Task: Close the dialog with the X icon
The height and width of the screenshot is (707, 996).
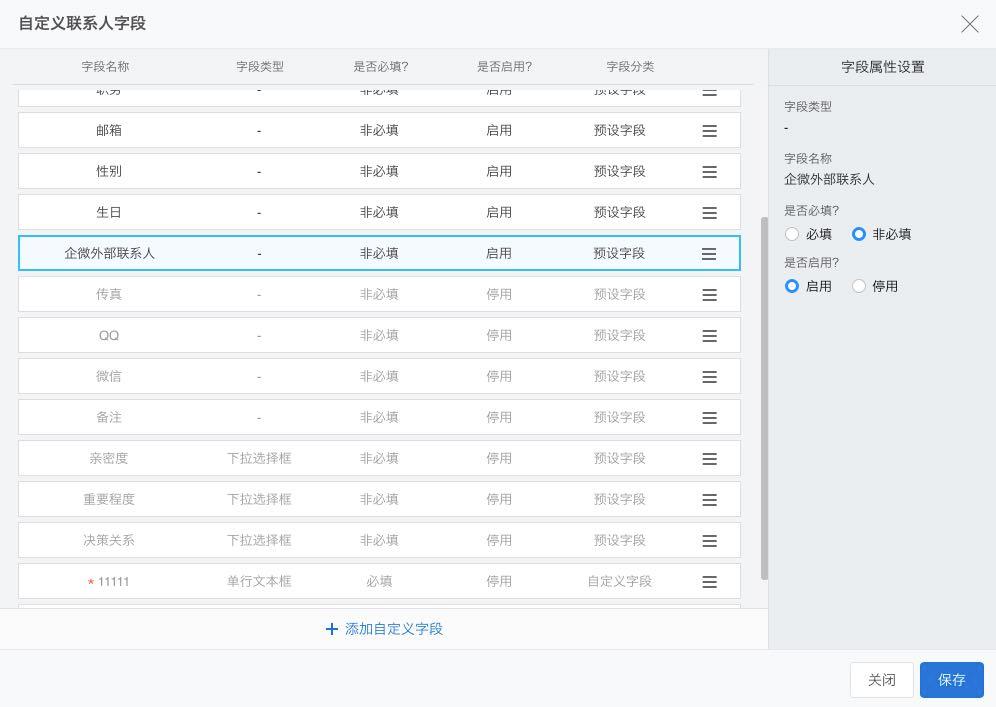Action: pyautogui.click(x=969, y=24)
